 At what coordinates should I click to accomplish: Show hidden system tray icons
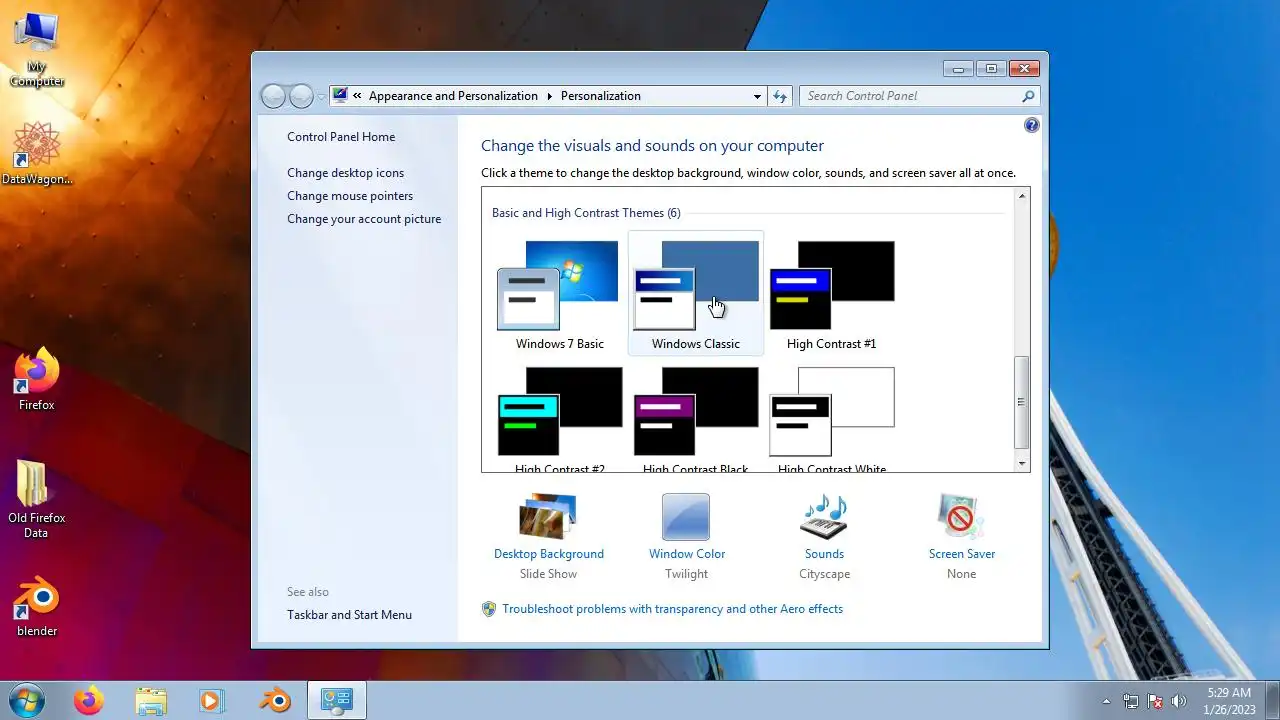tap(1106, 701)
